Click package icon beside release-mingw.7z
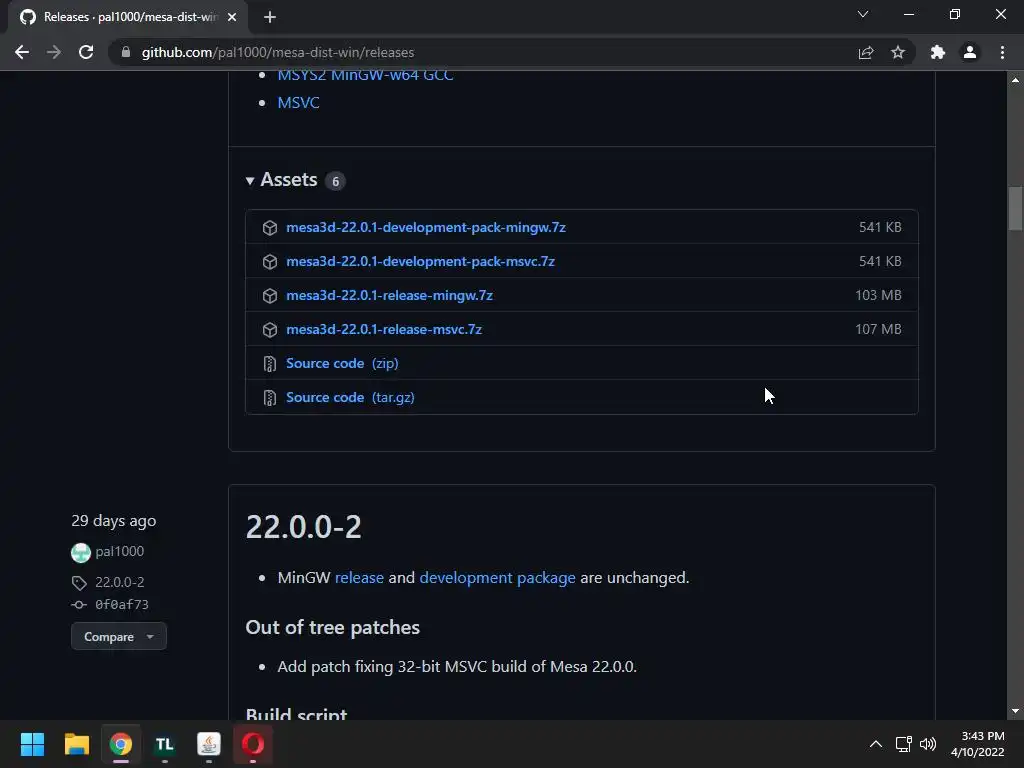 270,295
